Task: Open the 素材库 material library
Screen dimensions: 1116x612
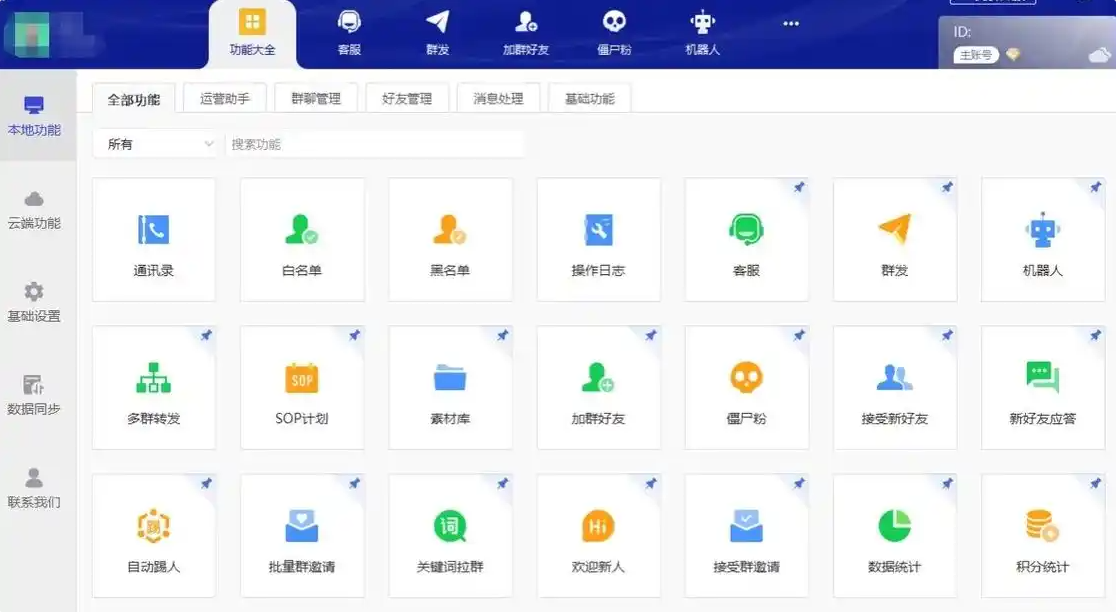Action: click(x=451, y=388)
